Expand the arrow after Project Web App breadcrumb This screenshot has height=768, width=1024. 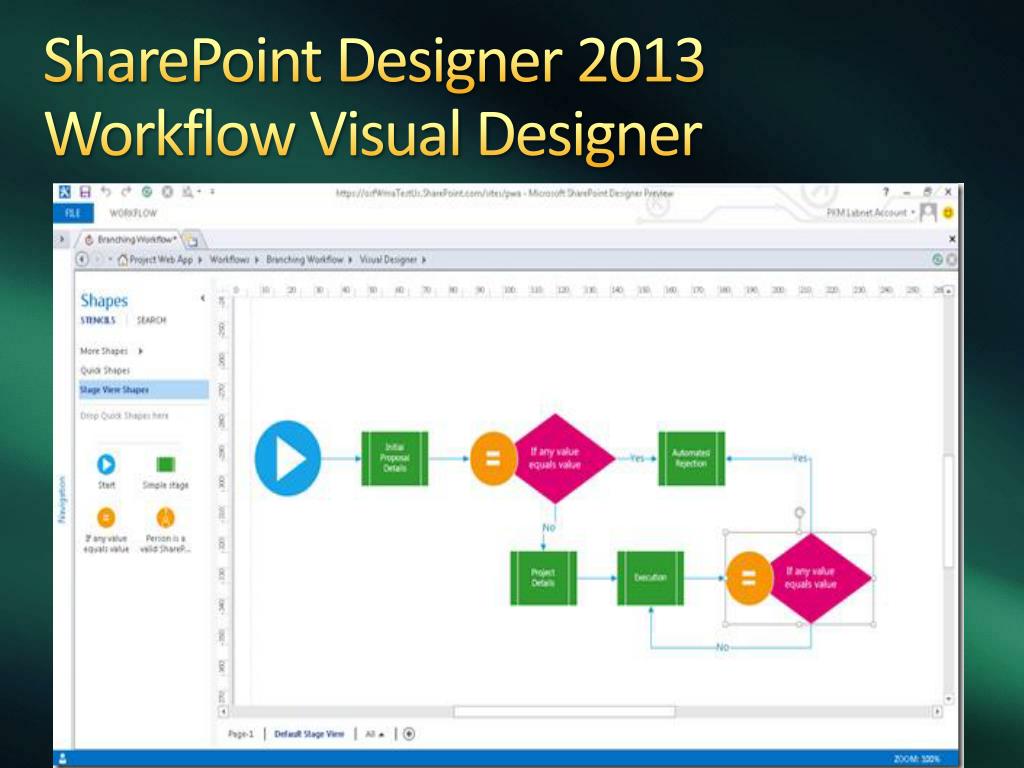pos(200,259)
